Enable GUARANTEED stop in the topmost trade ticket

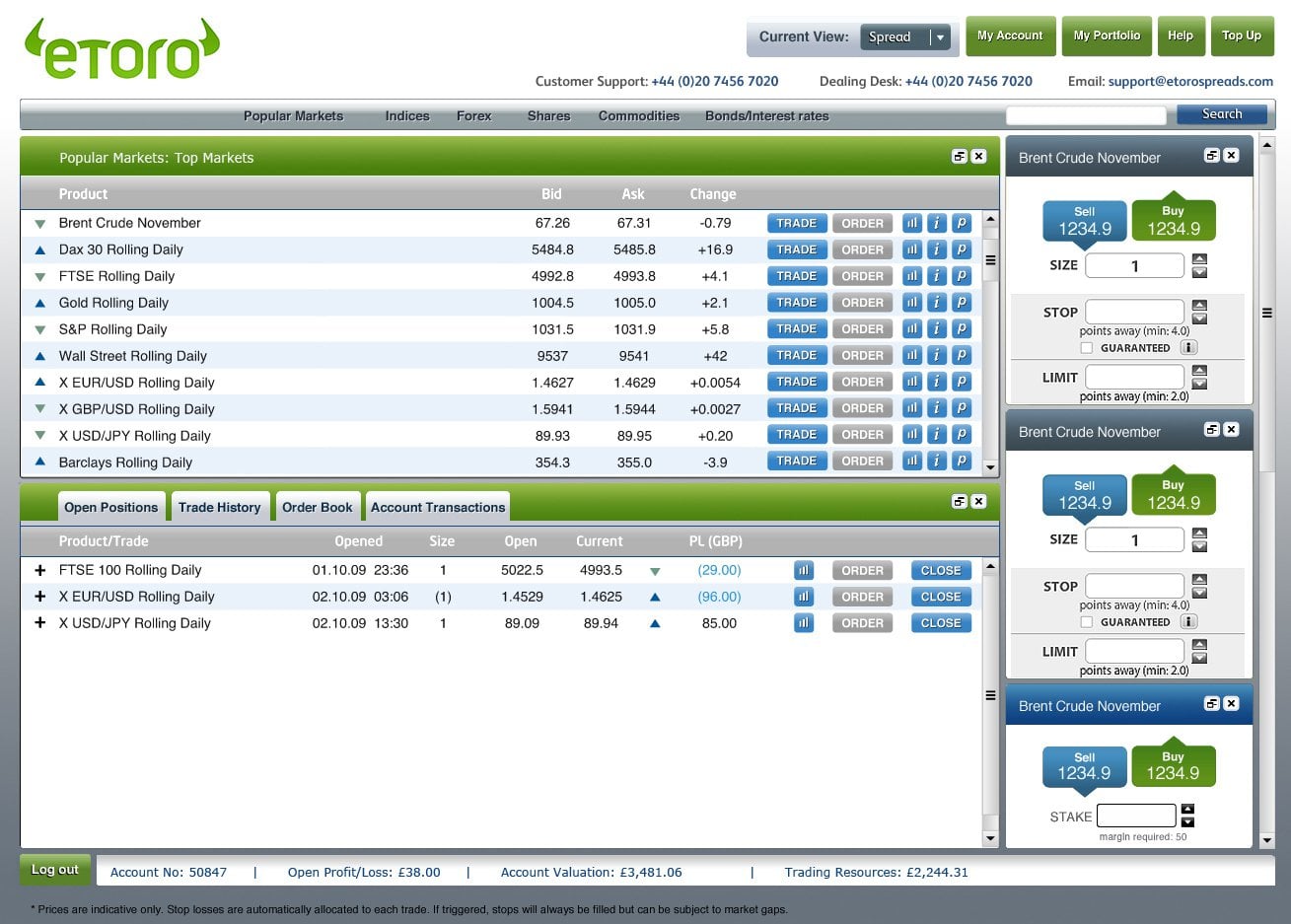1086,348
